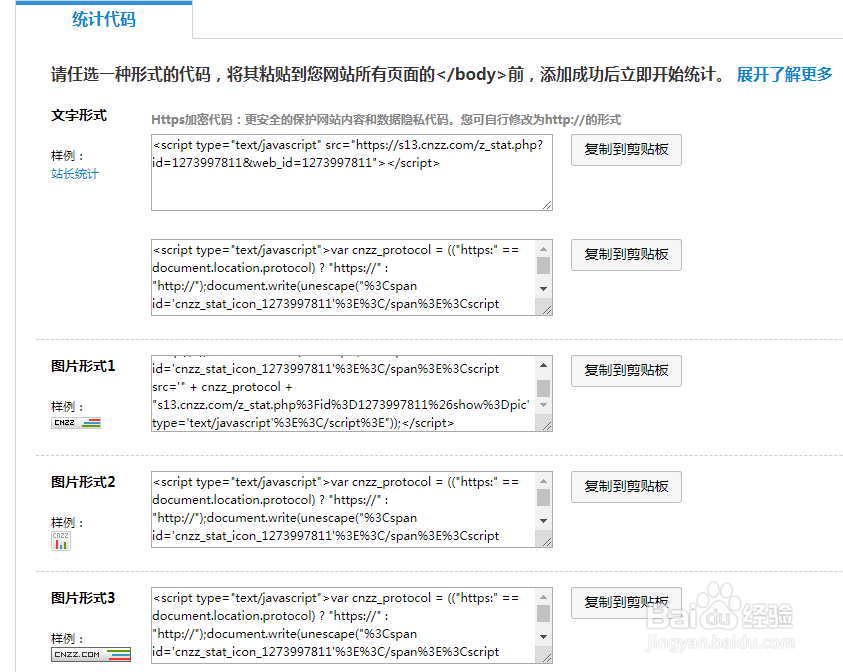Click scroll-down arrow in second 文字形式 code box

[544, 289]
